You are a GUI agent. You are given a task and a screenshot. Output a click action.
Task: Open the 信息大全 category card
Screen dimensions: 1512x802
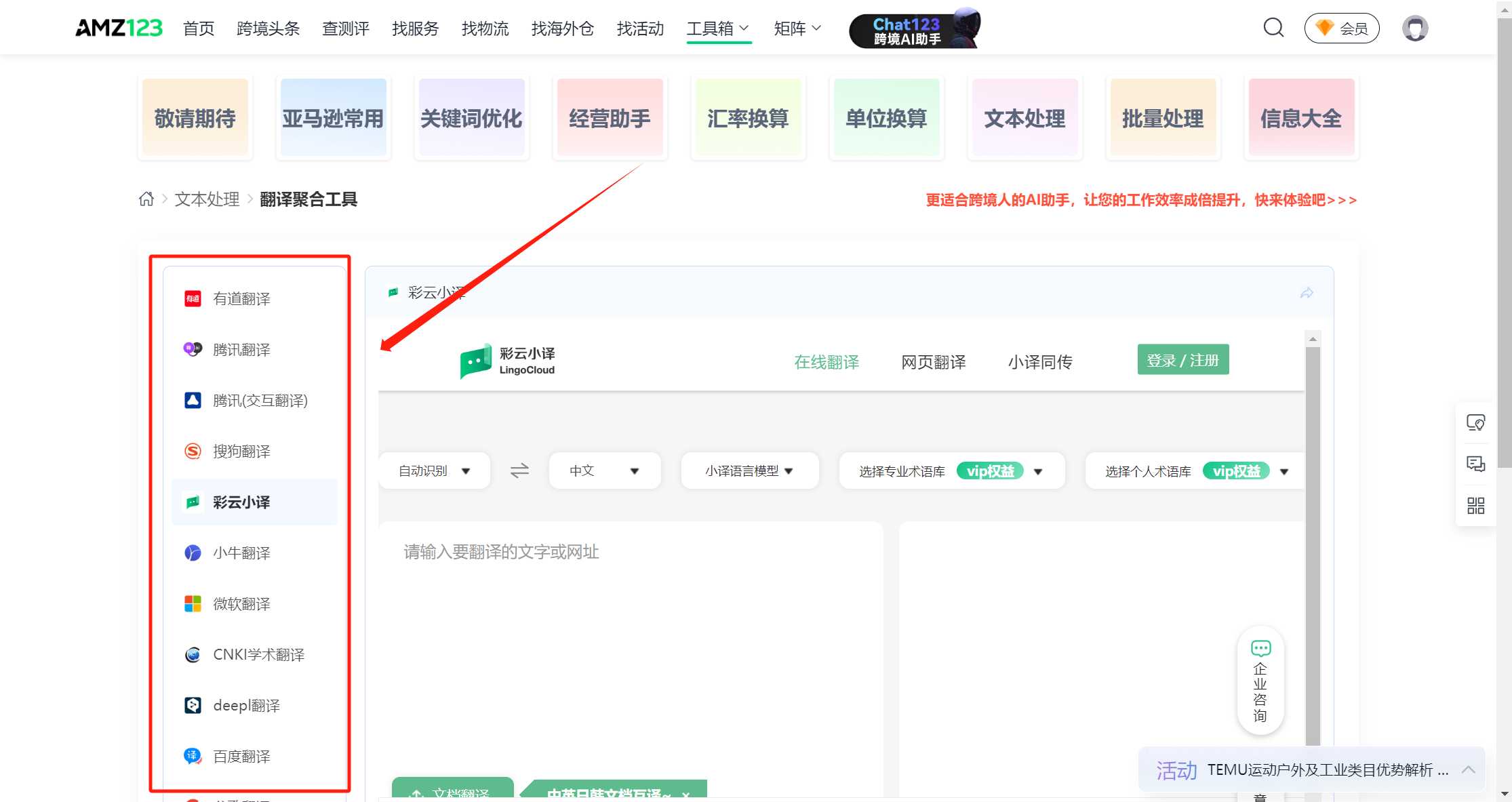tap(1302, 118)
